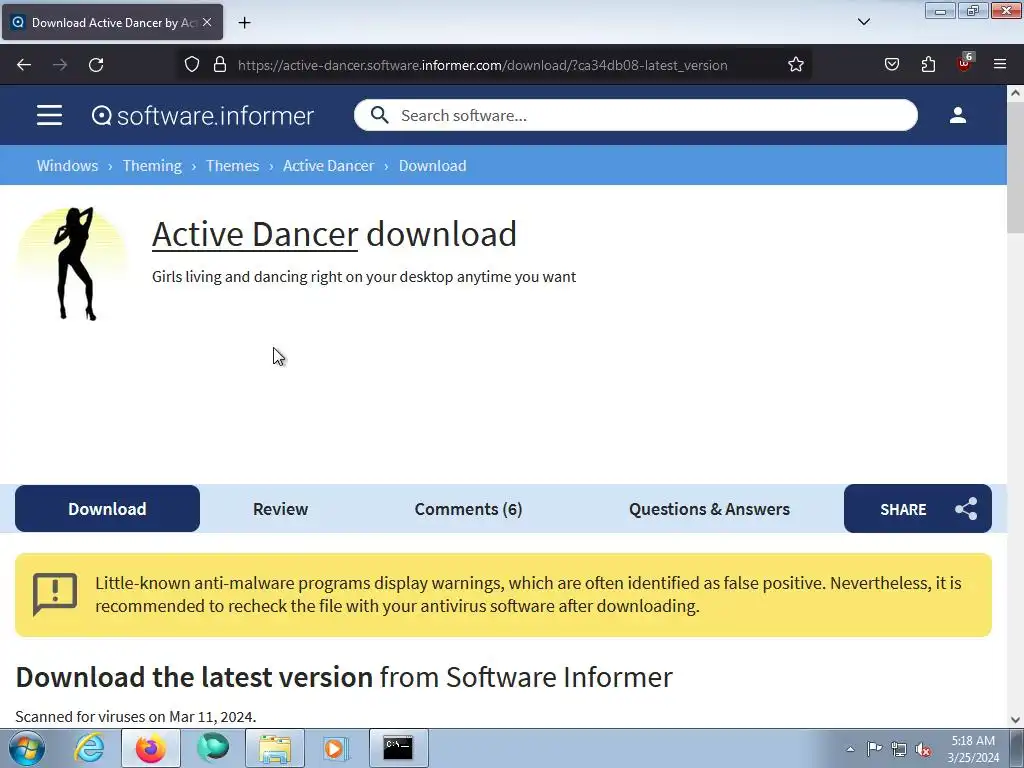Show hidden system tray icons
Image resolution: width=1024 pixels, height=768 pixels.
pos(850,749)
